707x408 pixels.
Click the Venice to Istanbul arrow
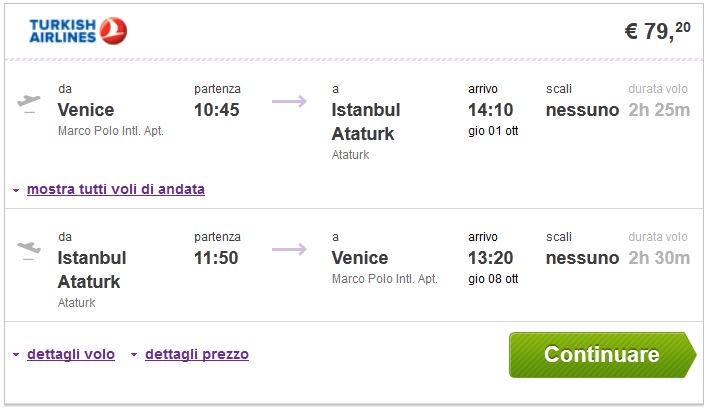pyautogui.click(x=289, y=100)
